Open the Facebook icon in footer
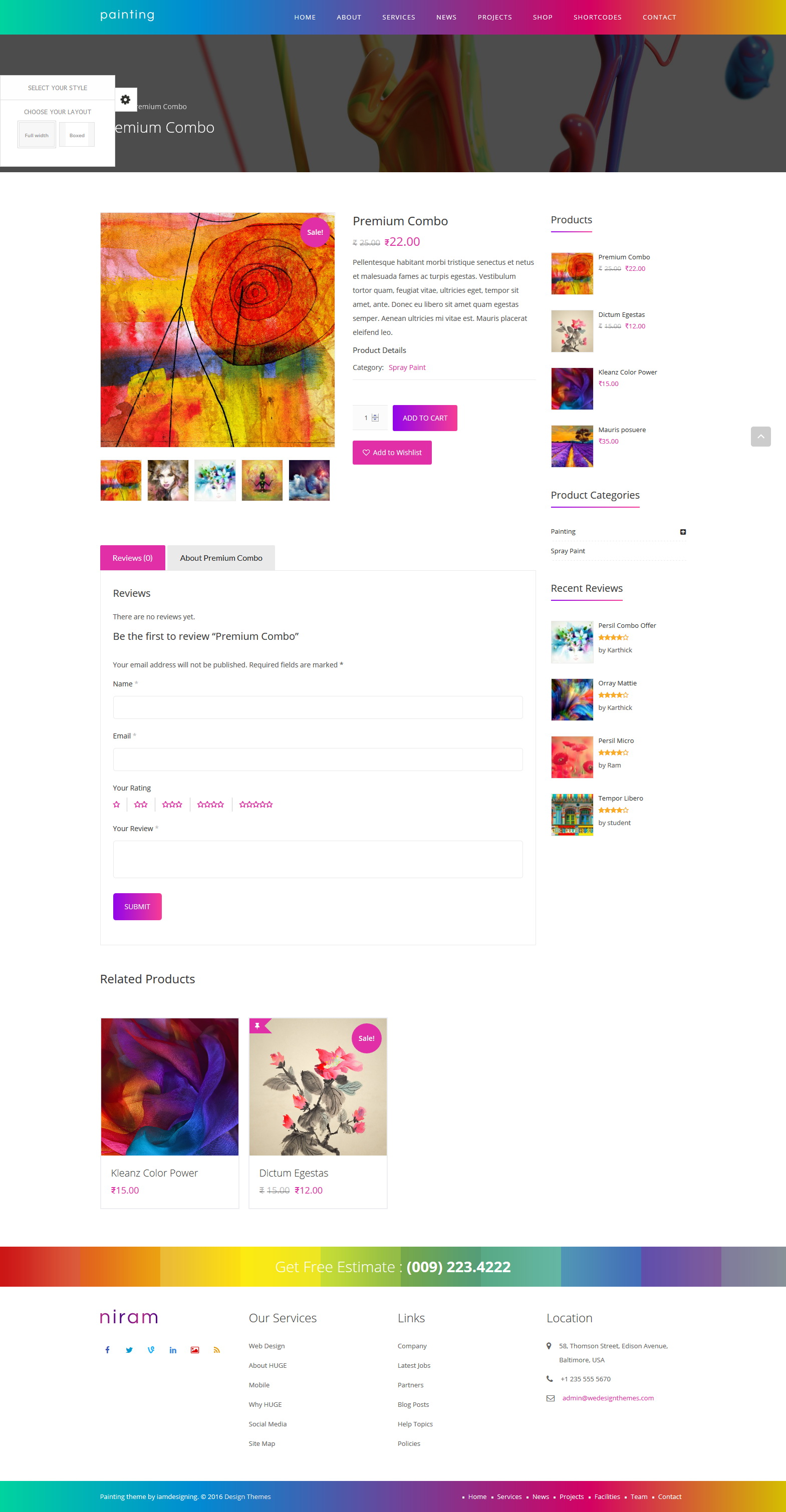This screenshot has height=1512, width=786. [x=108, y=1350]
